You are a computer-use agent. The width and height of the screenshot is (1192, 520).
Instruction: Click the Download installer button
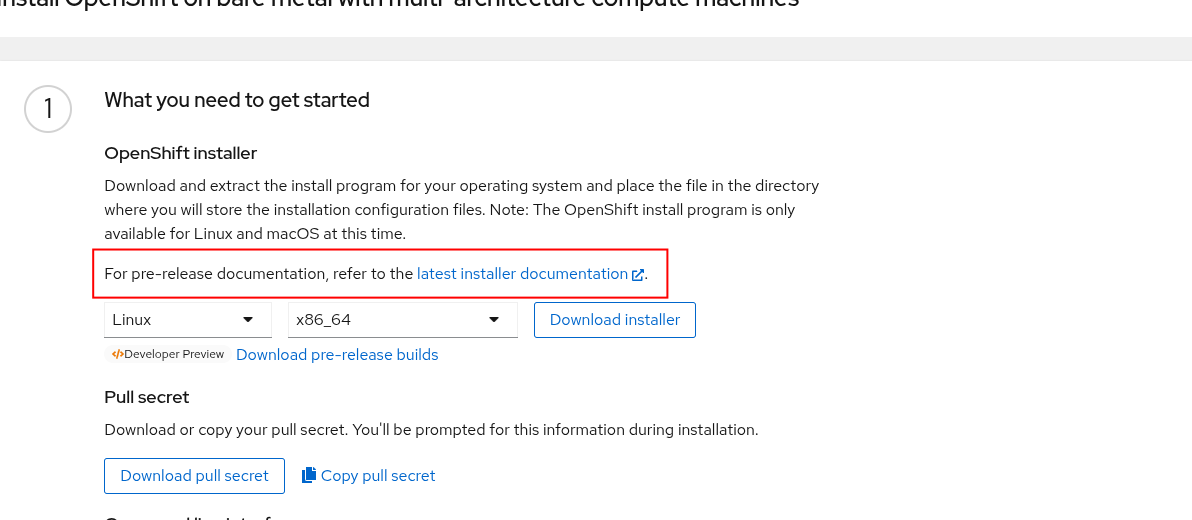(x=615, y=320)
